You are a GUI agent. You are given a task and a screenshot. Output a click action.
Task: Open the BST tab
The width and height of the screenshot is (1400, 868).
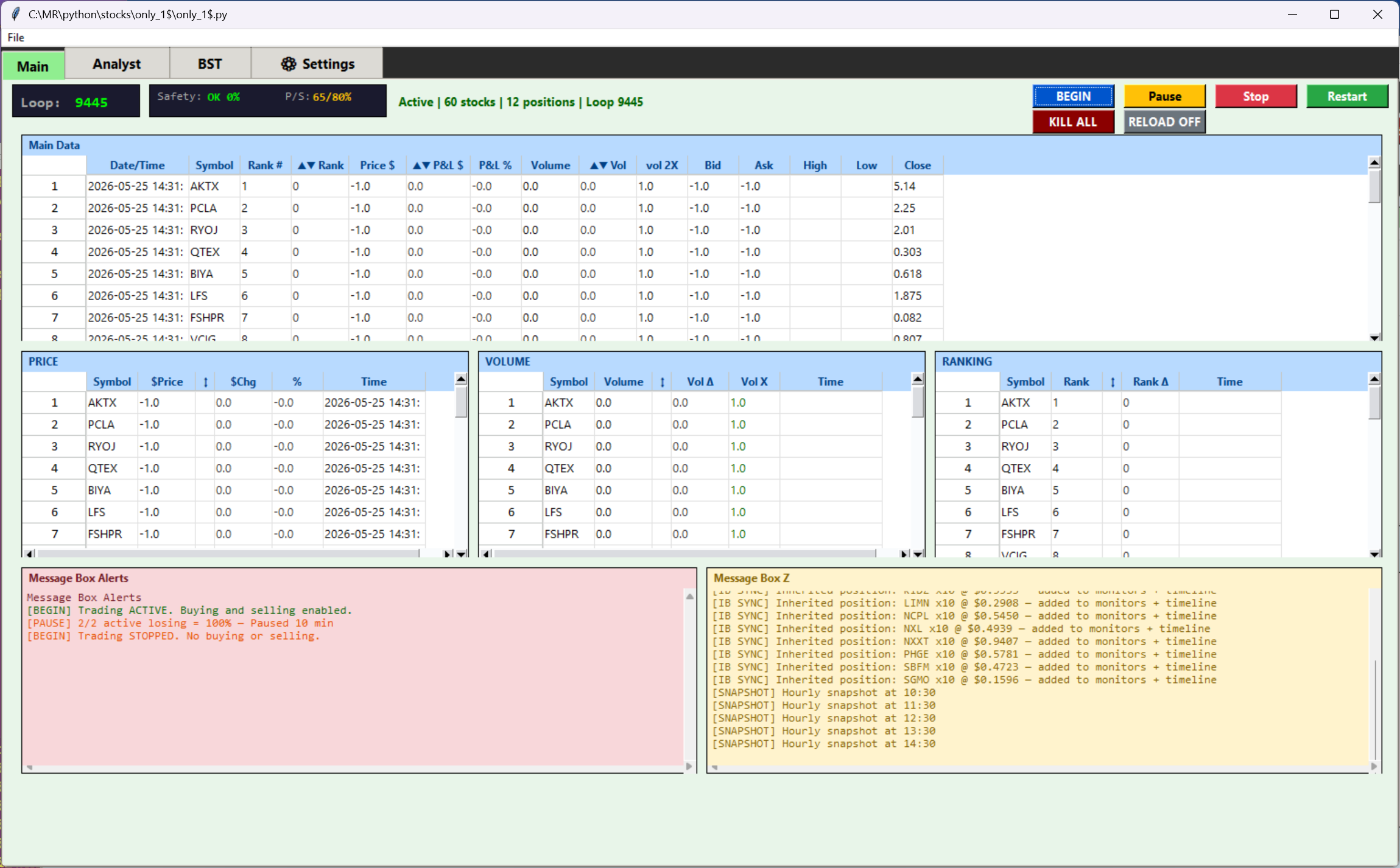pos(209,64)
